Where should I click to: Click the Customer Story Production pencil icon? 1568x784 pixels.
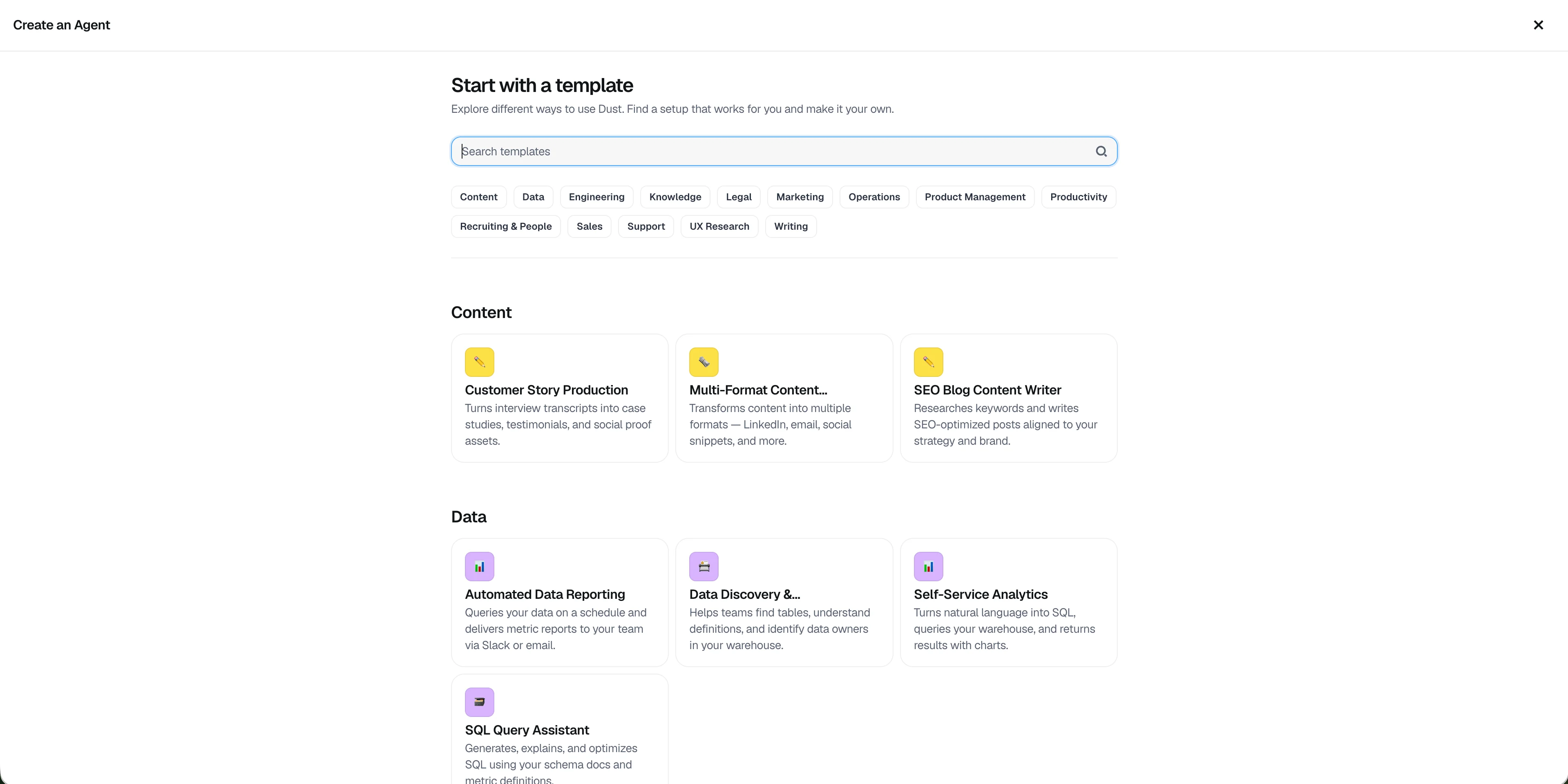(479, 362)
